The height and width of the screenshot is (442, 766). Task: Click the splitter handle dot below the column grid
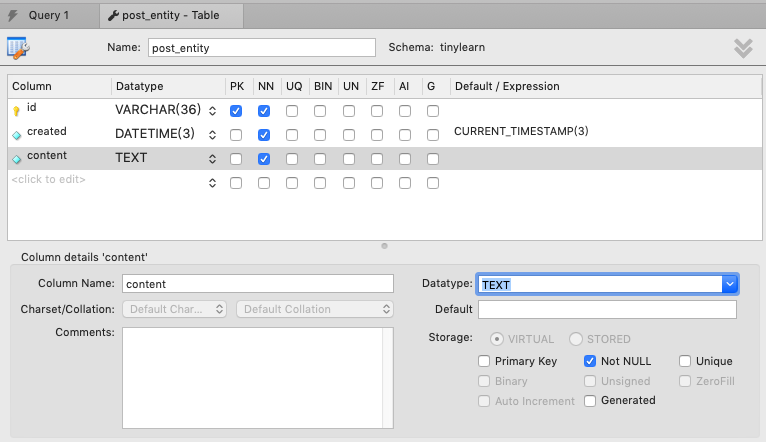tap(384, 246)
